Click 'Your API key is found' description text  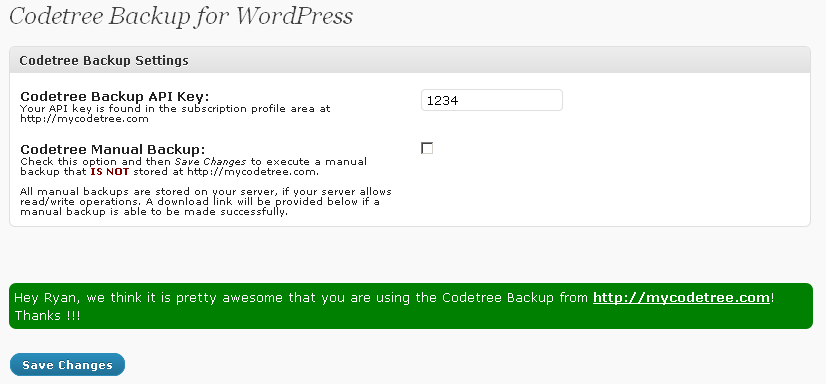click(x=175, y=113)
